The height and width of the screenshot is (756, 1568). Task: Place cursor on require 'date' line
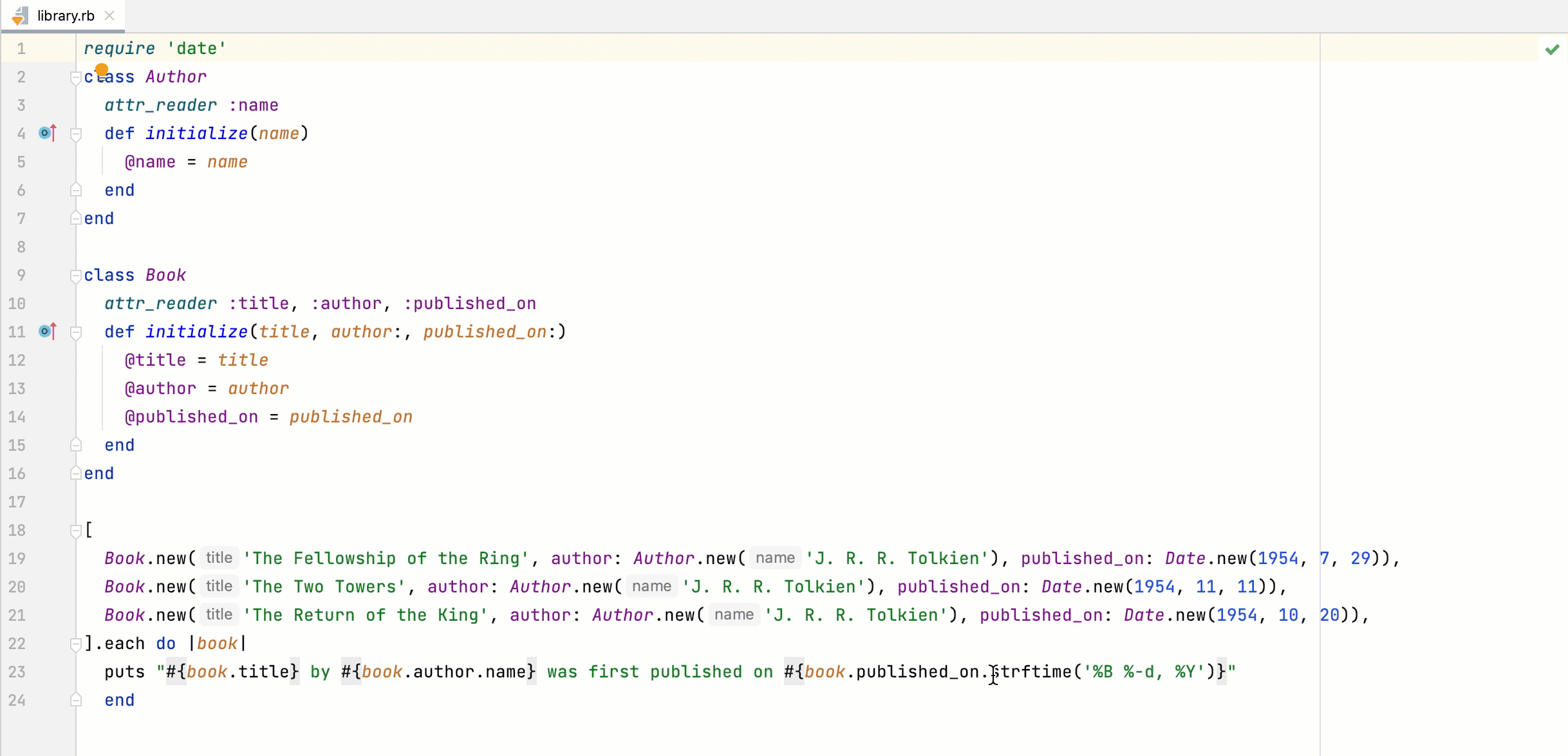click(154, 48)
